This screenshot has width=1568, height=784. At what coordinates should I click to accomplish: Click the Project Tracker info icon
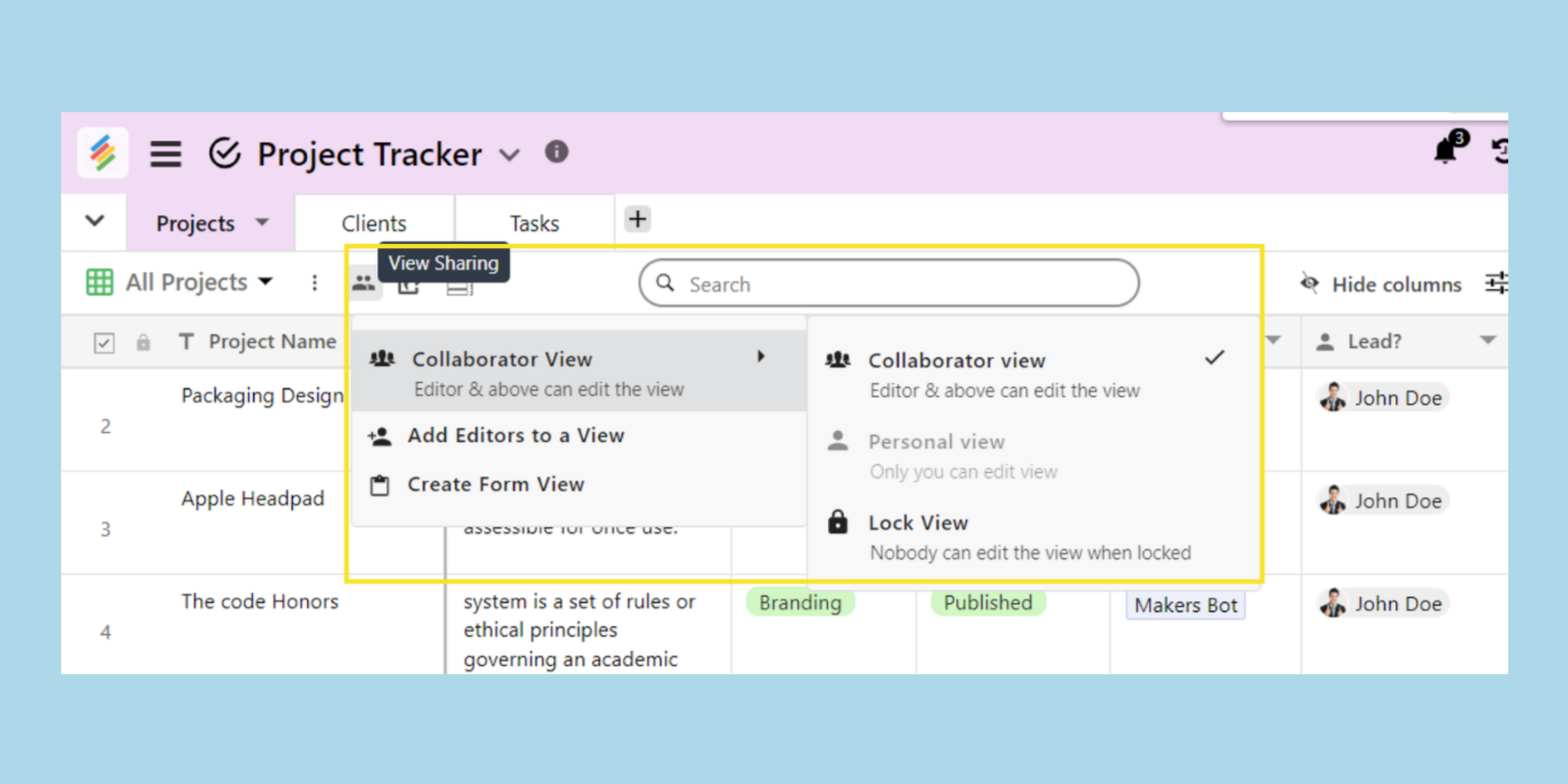pos(556,152)
